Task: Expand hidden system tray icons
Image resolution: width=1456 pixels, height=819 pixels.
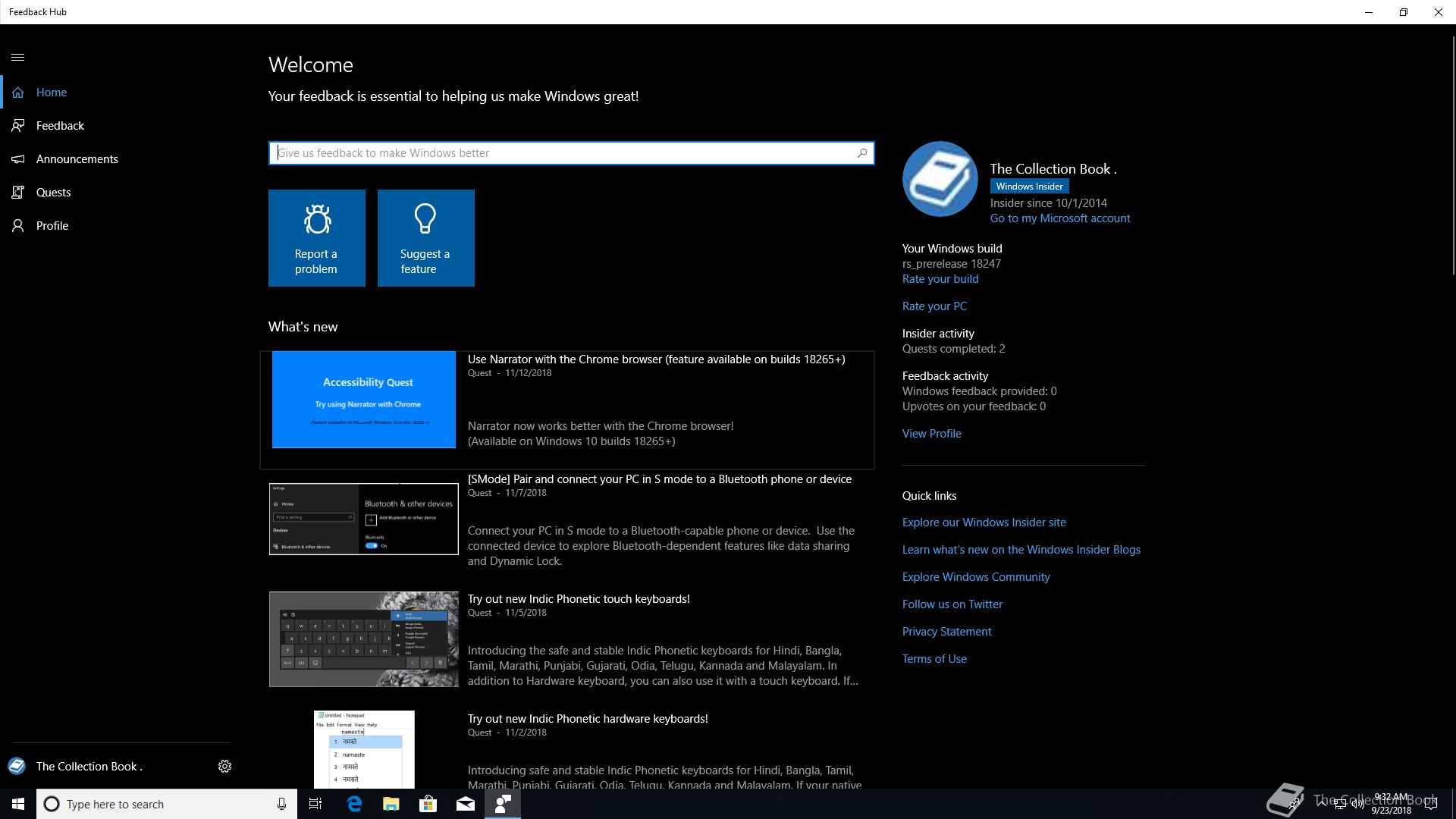Action: pyautogui.click(x=1322, y=804)
